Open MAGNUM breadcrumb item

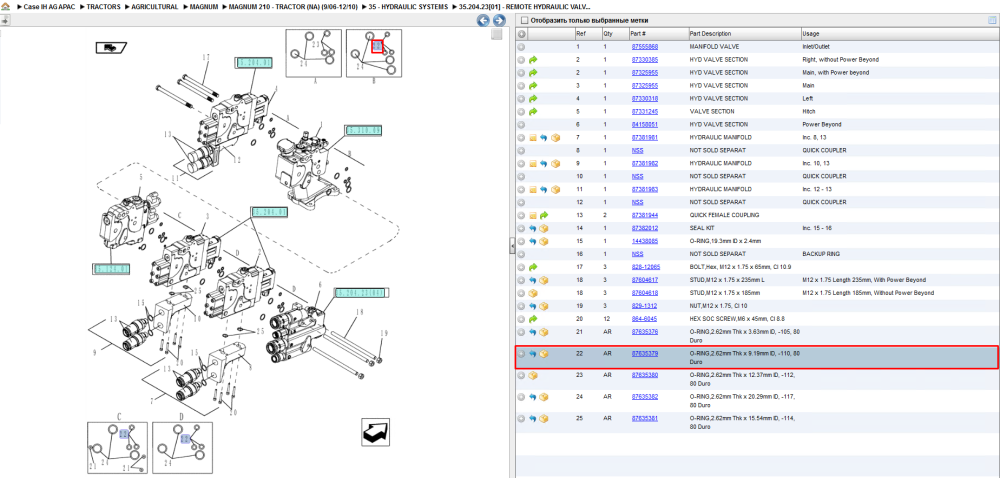coord(204,7)
